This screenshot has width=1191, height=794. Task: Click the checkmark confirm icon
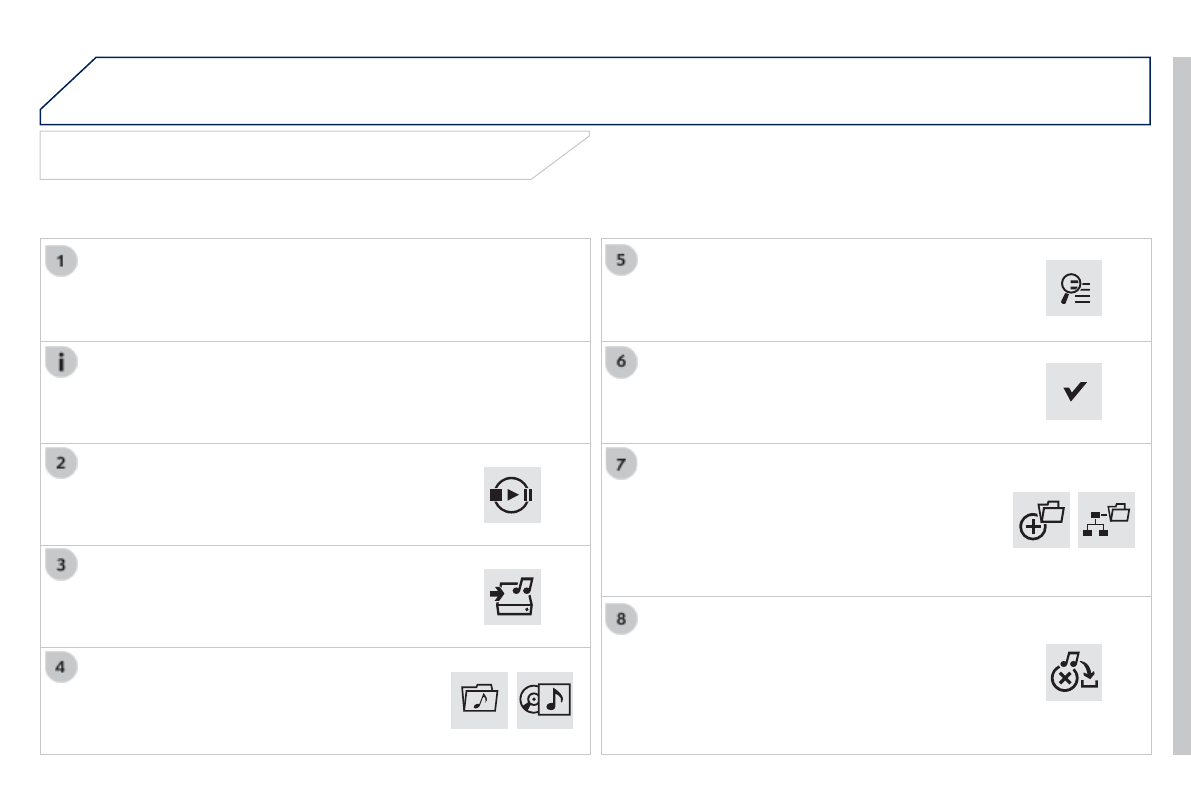click(1074, 391)
